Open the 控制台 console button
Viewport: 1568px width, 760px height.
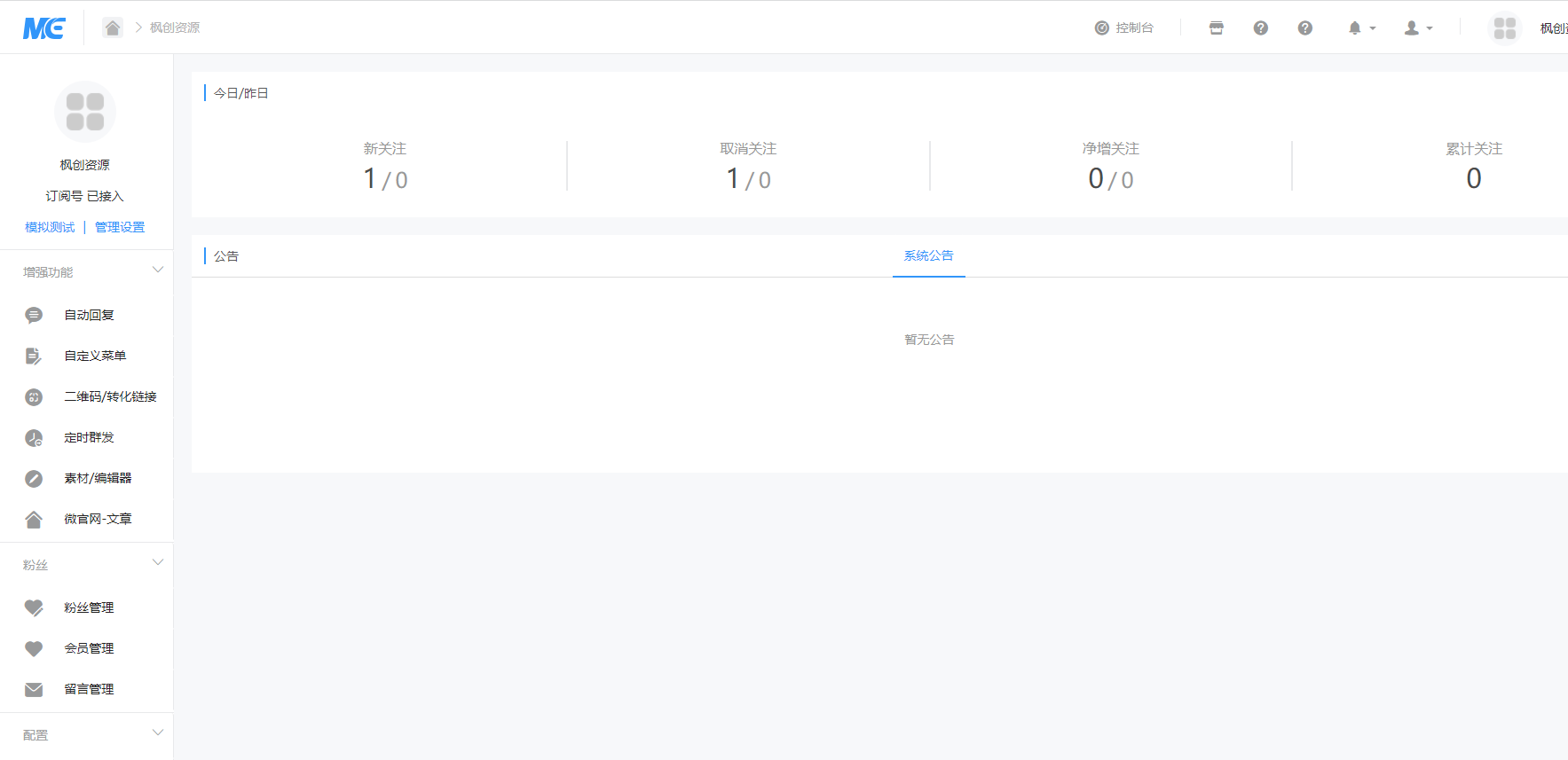1124,27
